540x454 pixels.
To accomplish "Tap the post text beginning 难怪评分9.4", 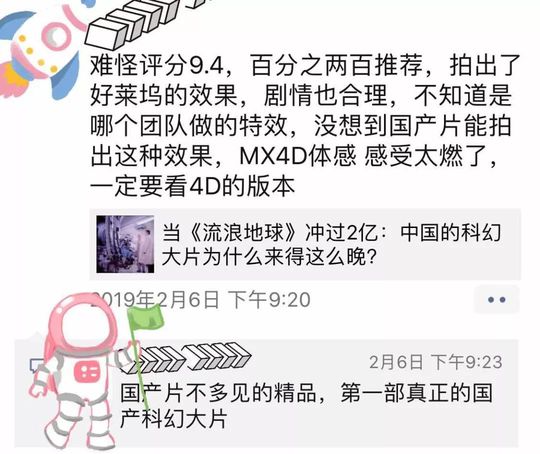I will point(305,125).
